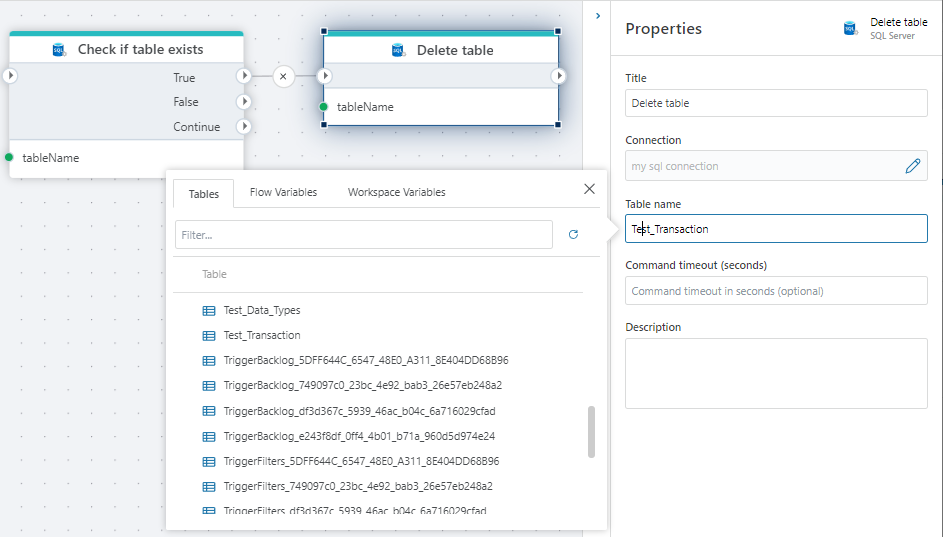Click the False output port arrow
Screen dimensions: 943x537
tap(243, 102)
